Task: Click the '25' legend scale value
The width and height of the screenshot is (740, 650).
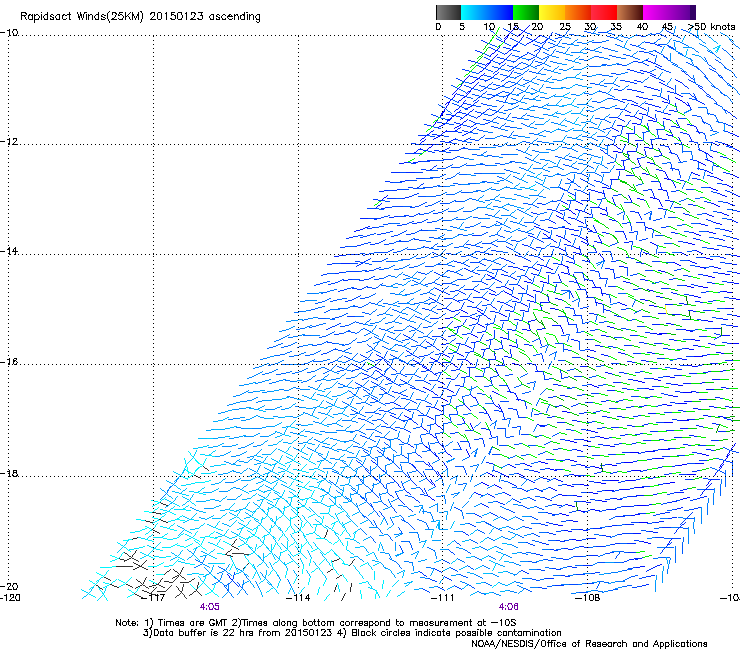Action: pyautogui.click(x=565, y=27)
